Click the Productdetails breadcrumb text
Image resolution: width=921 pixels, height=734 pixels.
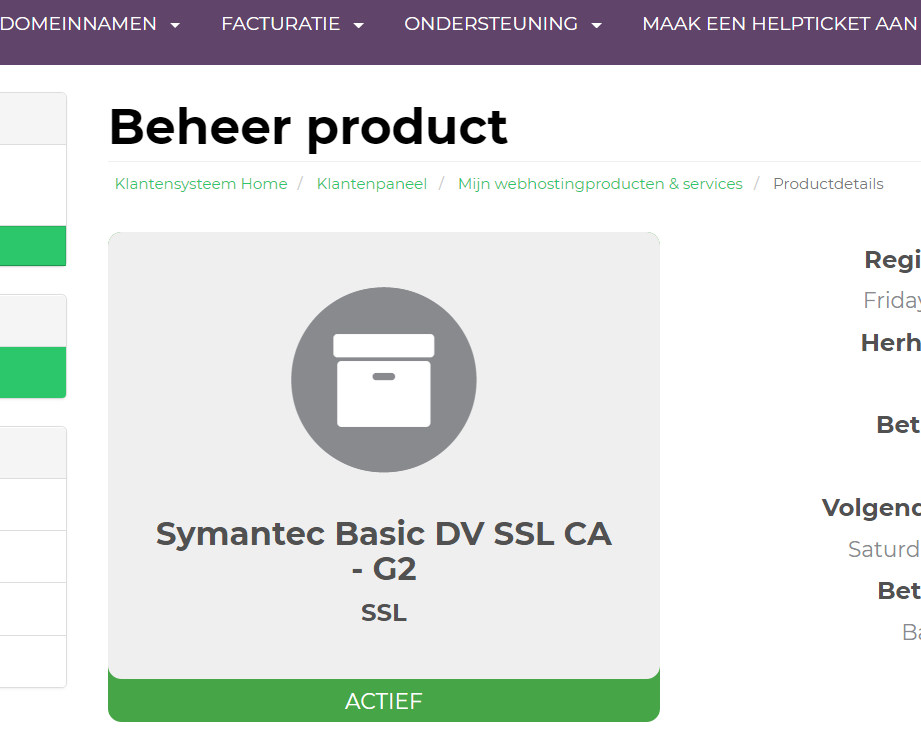[x=828, y=184]
